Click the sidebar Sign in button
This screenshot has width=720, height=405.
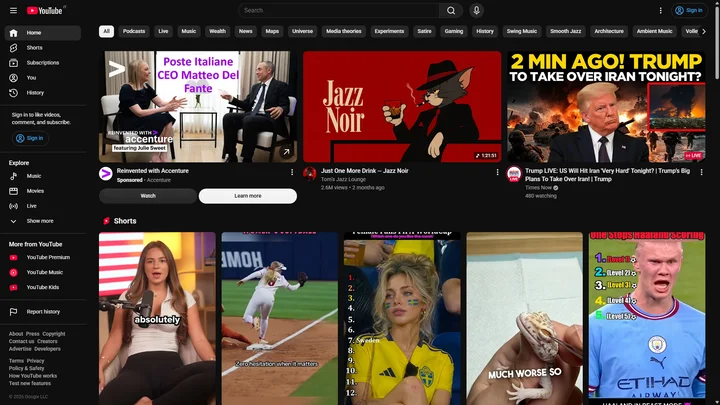(x=30, y=138)
